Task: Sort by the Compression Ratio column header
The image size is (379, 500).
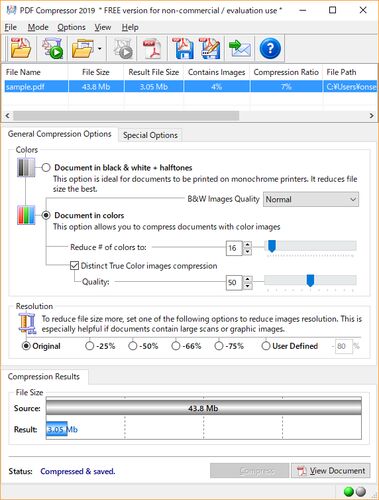Action: (286, 72)
